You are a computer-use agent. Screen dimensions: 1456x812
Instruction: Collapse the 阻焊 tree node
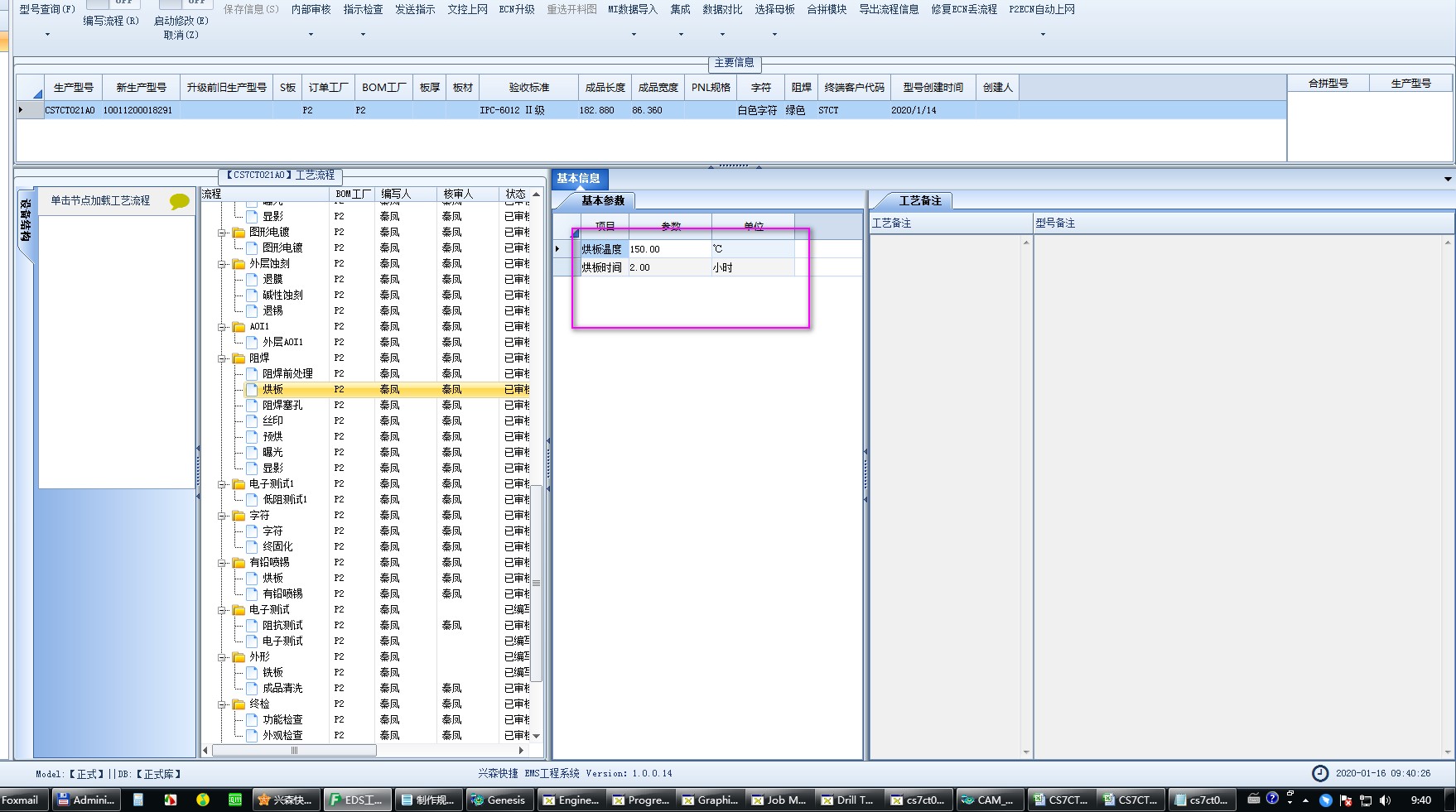pyautogui.click(x=222, y=358)
